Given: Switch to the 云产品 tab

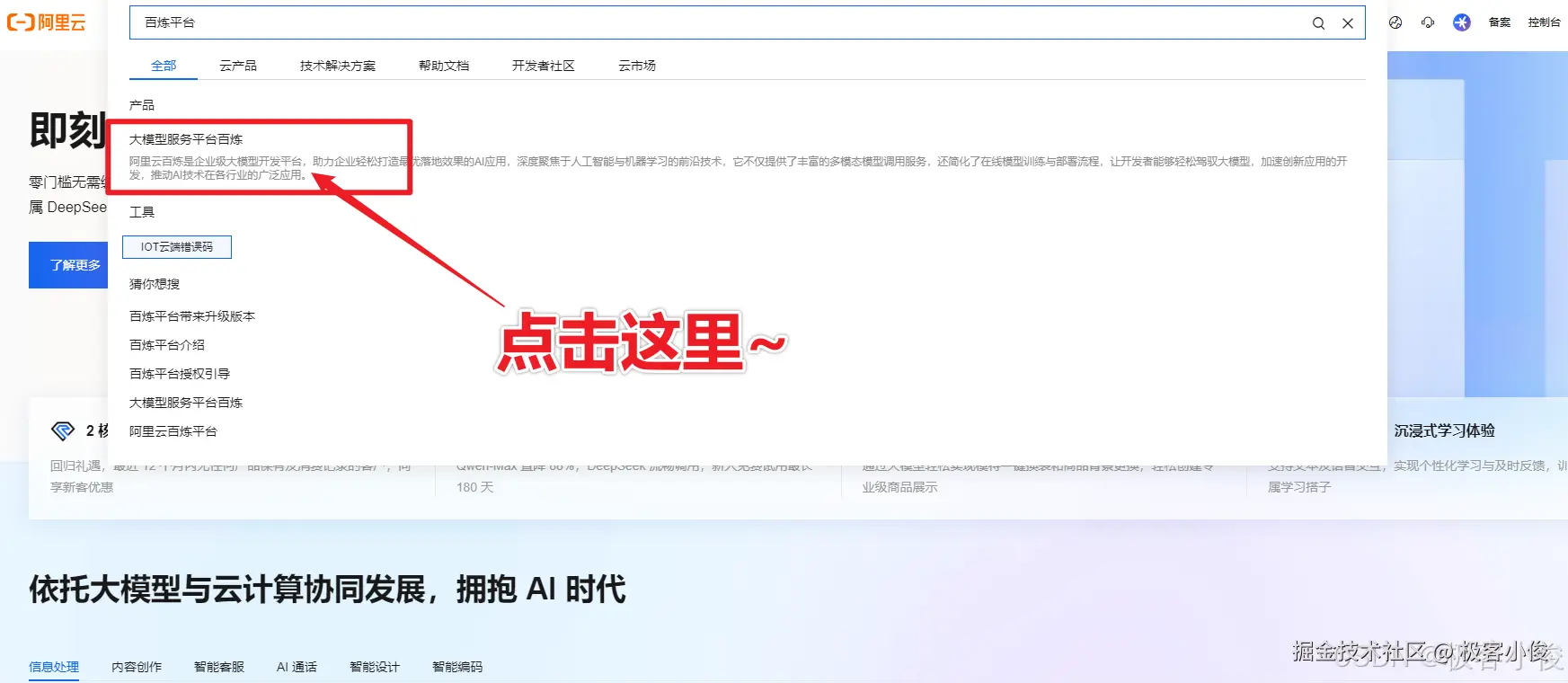Looking at the screenshot, I should click(x=238, y=66).
